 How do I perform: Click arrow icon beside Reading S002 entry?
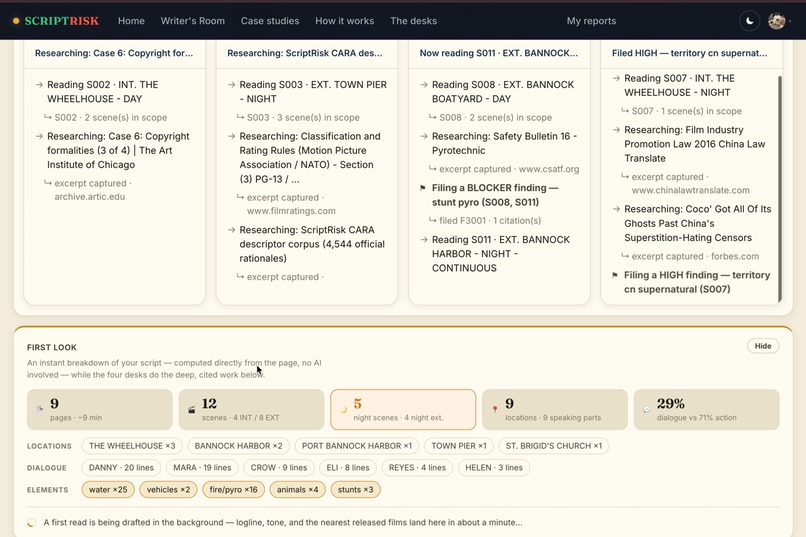click(39, 85)
